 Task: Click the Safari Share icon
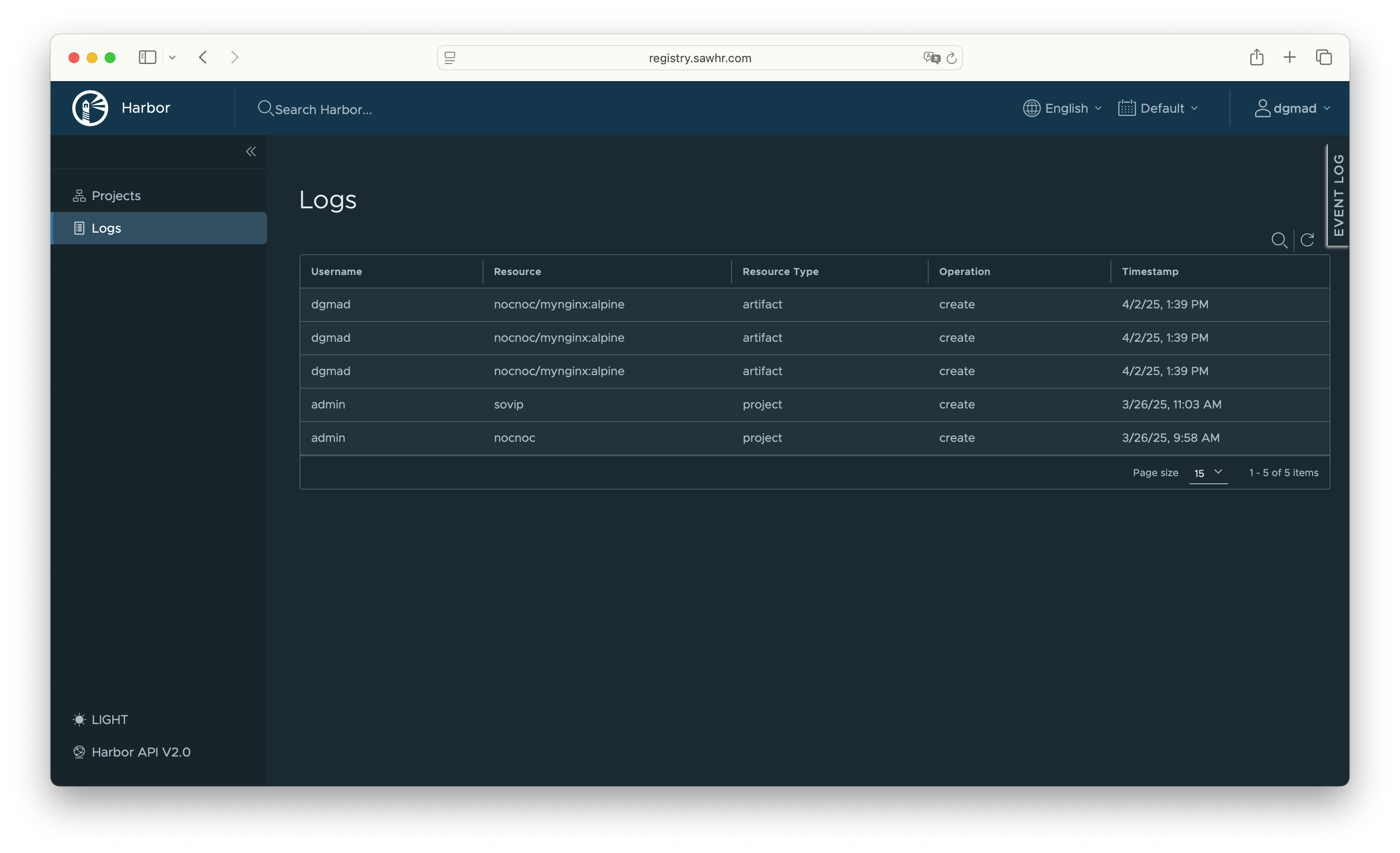coord(1256,57)
